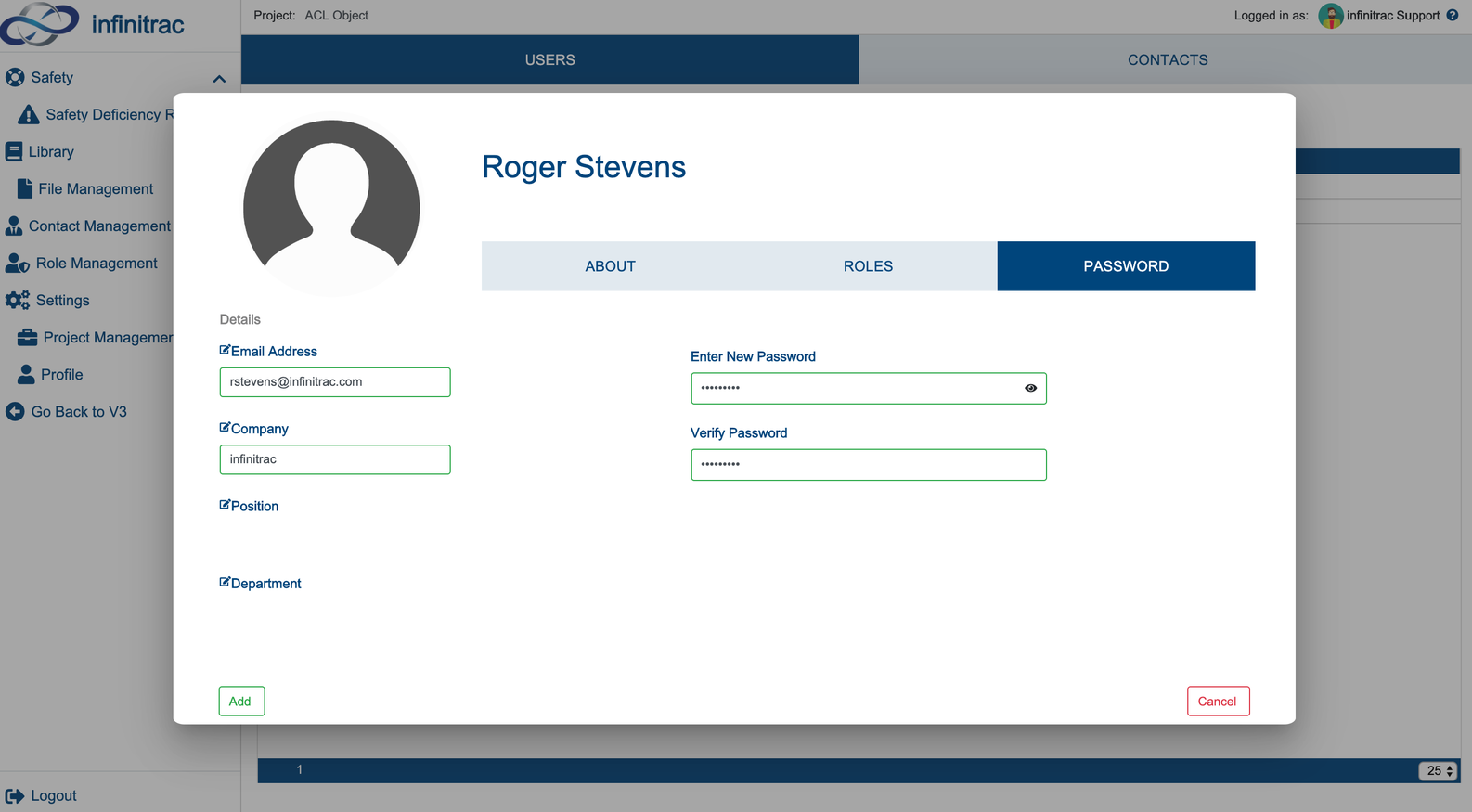1472x812 pixels.
Task: Click the edit icon beside Department
Action: click(x=225, y=582)
